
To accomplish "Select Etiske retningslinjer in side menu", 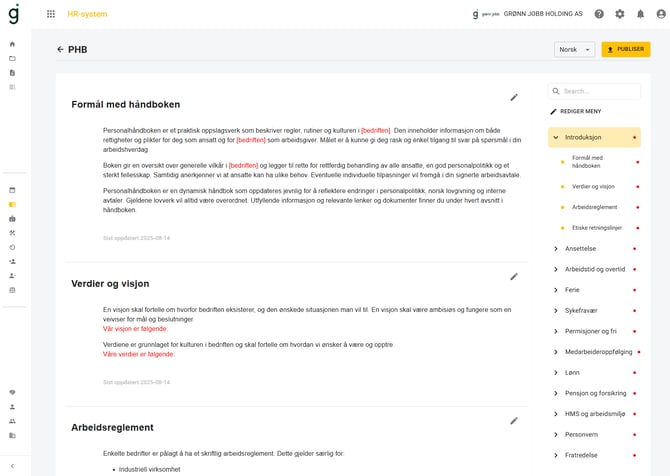I will click(597, 228).
